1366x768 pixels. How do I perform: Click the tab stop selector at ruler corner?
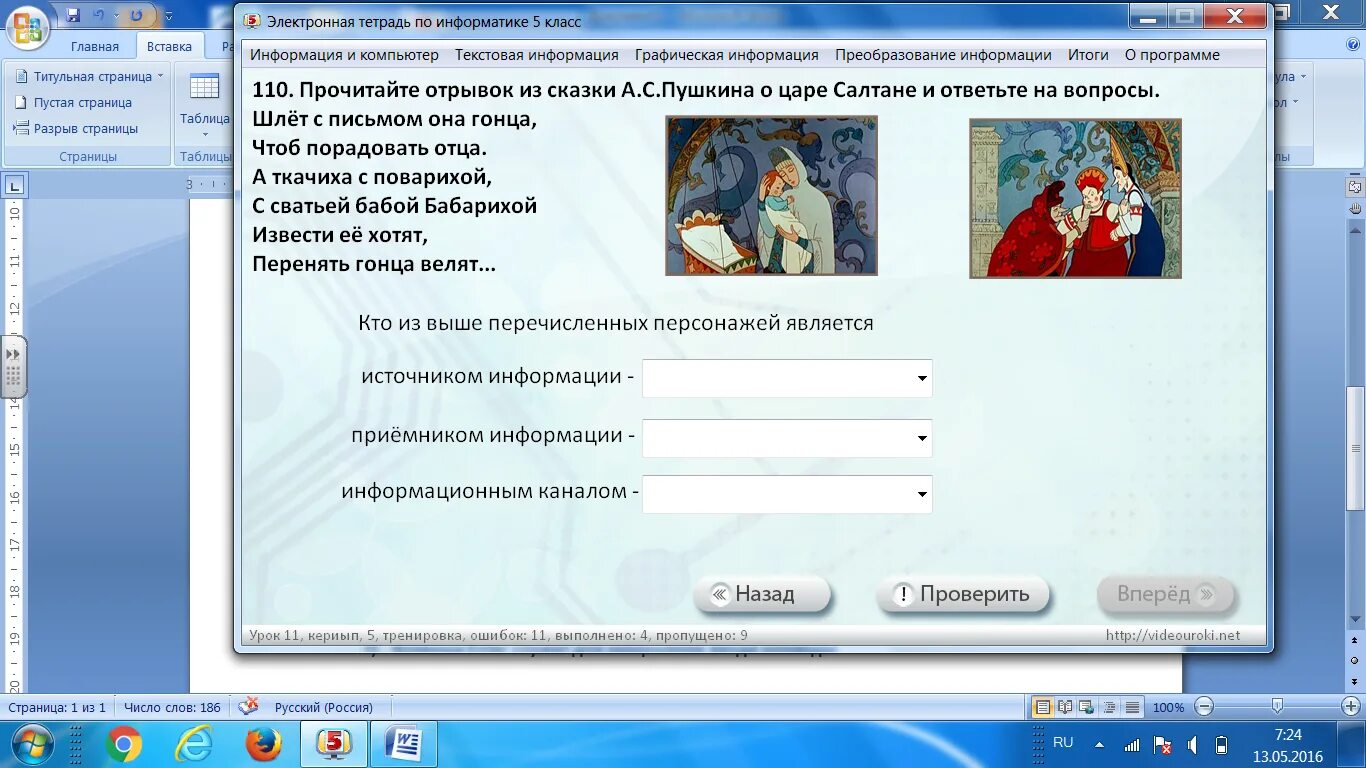15,184
